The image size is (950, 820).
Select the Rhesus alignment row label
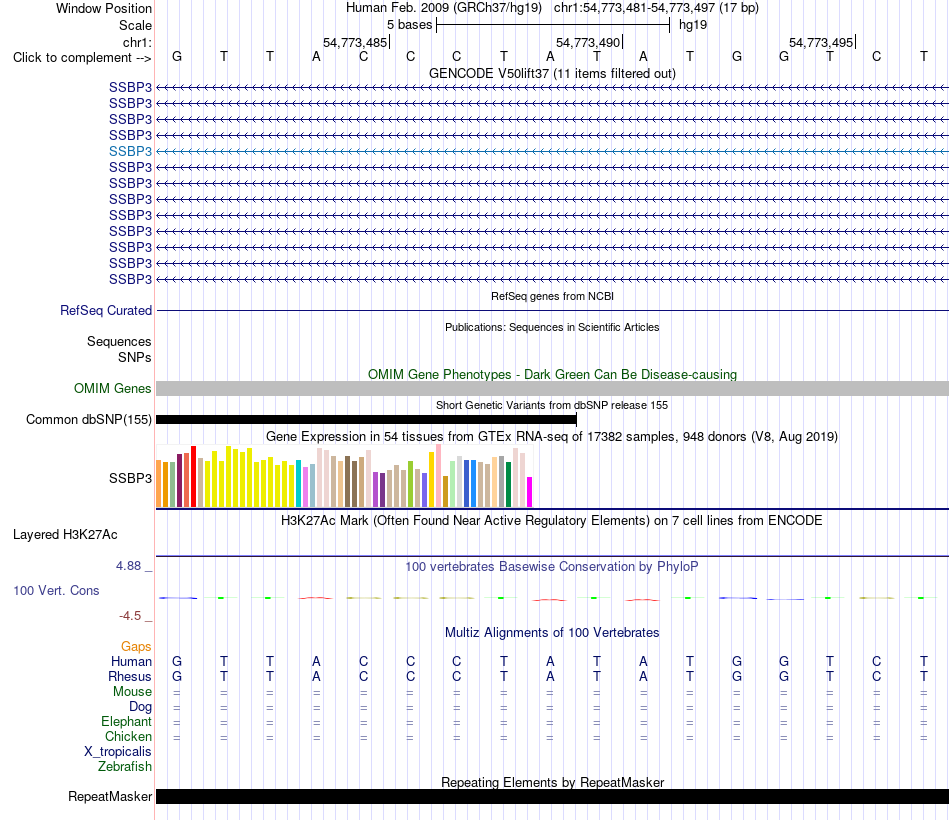pyautogui.click(x=130, y=676)
